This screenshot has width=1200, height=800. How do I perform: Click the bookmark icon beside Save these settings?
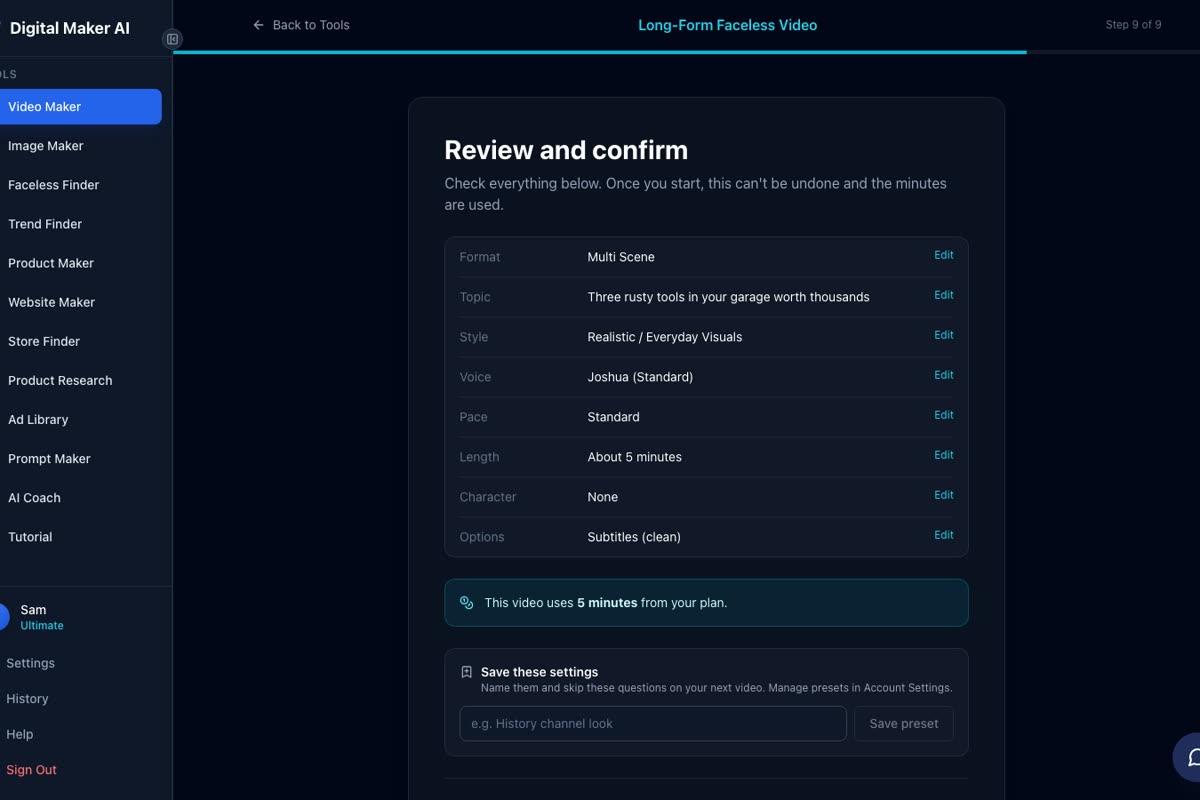(466, 672)
